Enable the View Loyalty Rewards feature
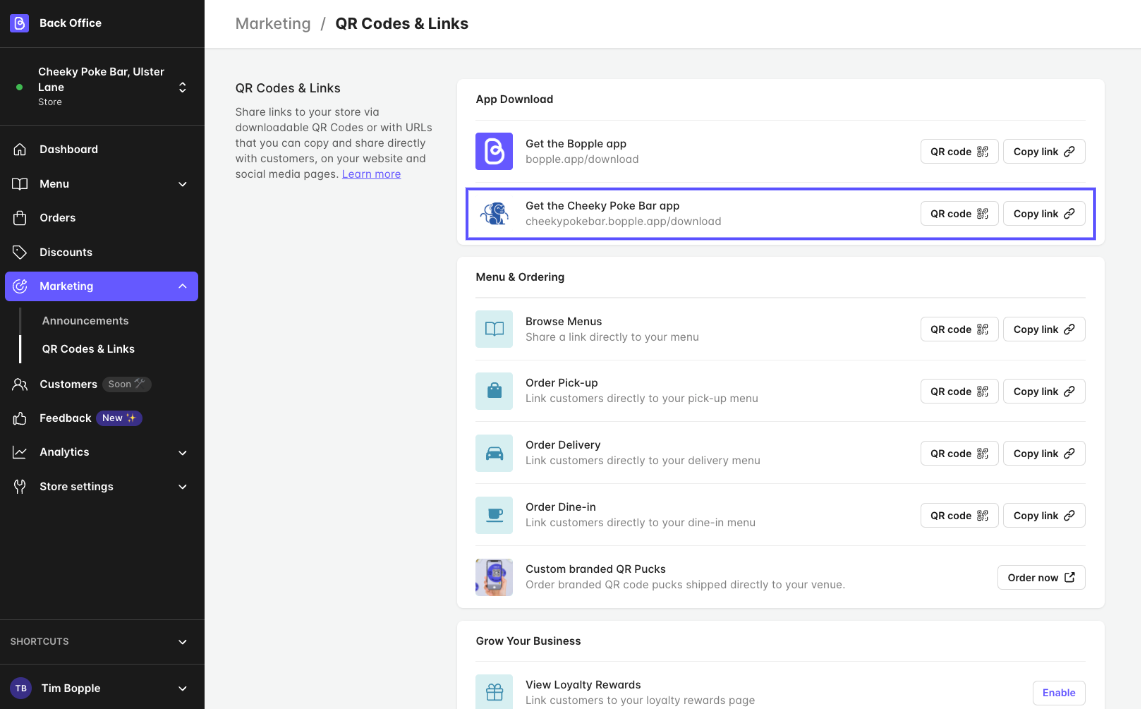 click(x=1058, y=692)
